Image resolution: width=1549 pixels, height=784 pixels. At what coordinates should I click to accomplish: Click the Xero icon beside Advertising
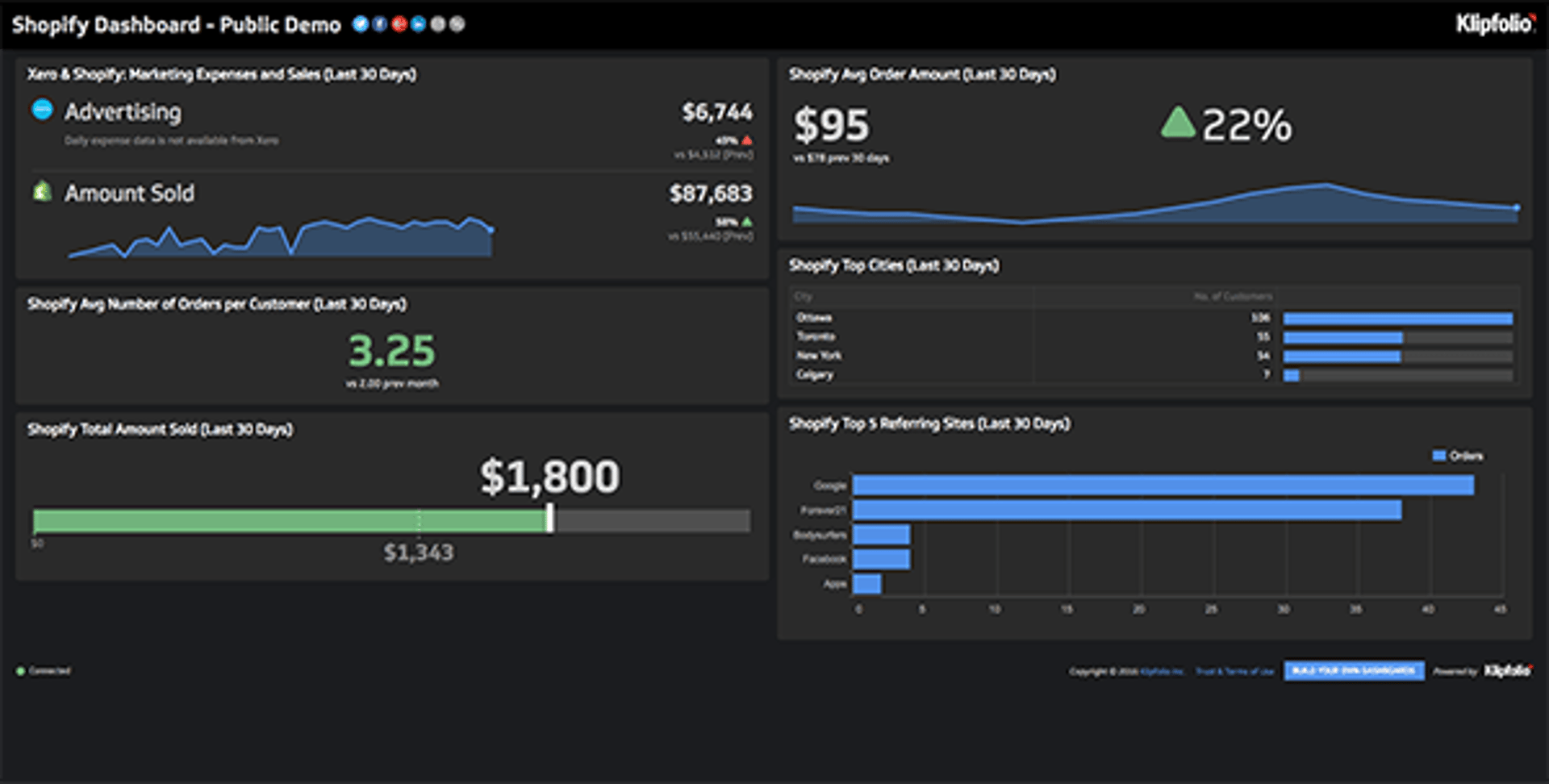[42, 110]
